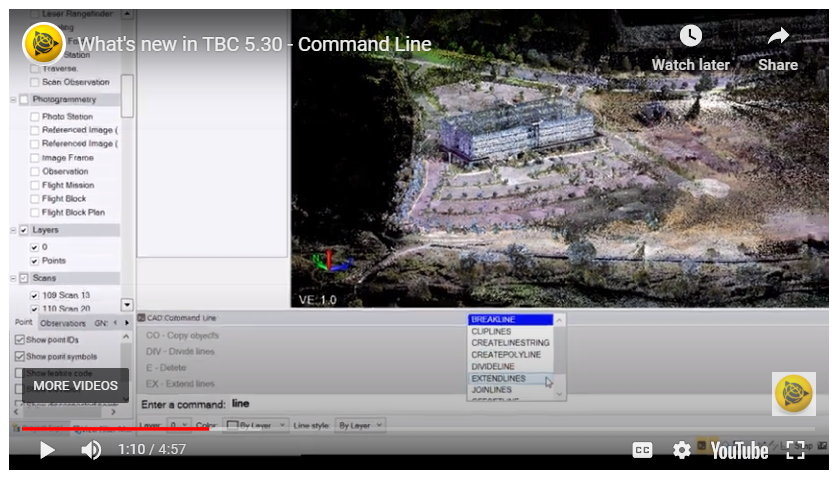
Task: Click command list scroll-down arrow
Action: coord(559,394)
